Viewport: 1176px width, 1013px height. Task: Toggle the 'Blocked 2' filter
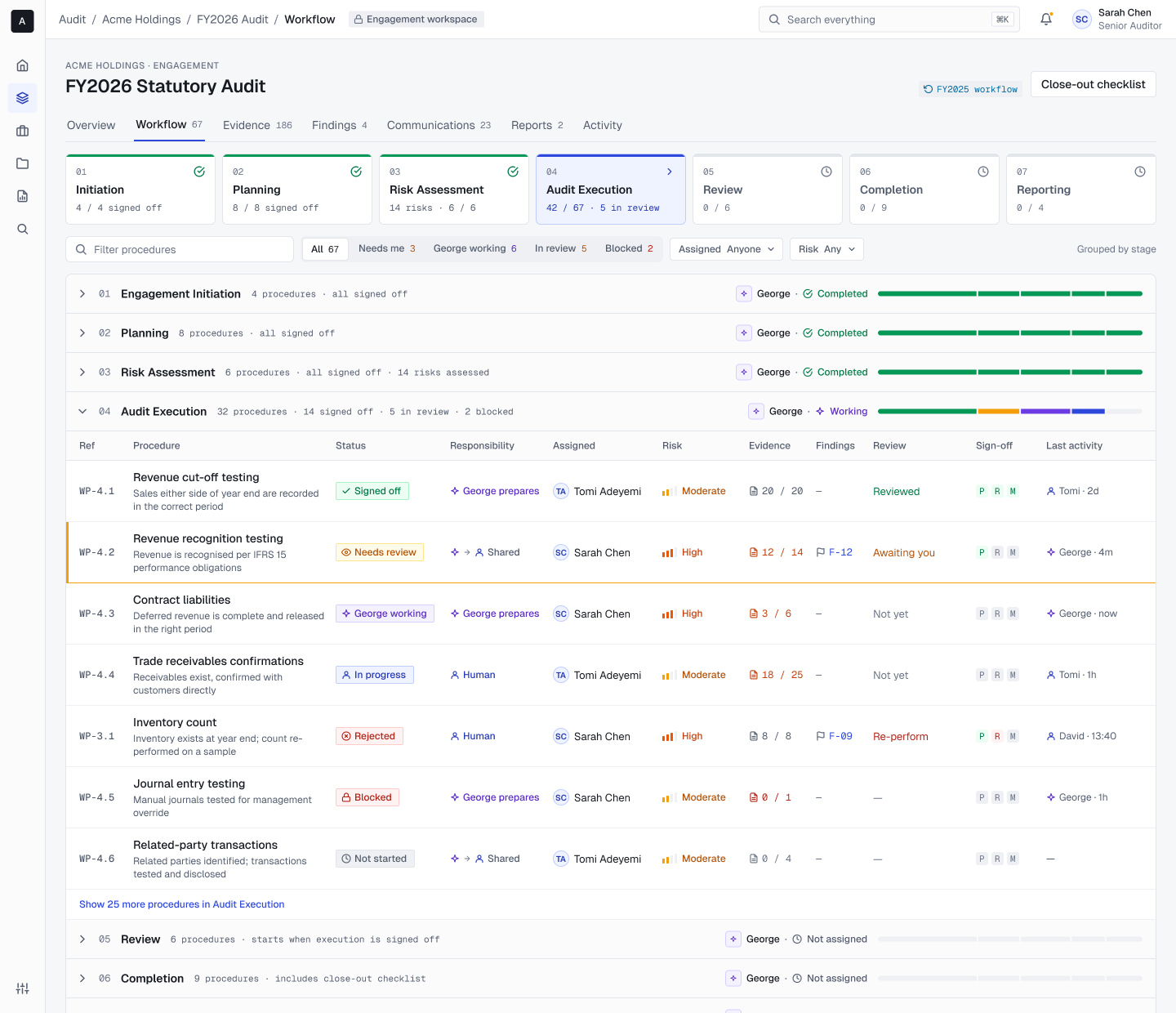tap(629, 249)
